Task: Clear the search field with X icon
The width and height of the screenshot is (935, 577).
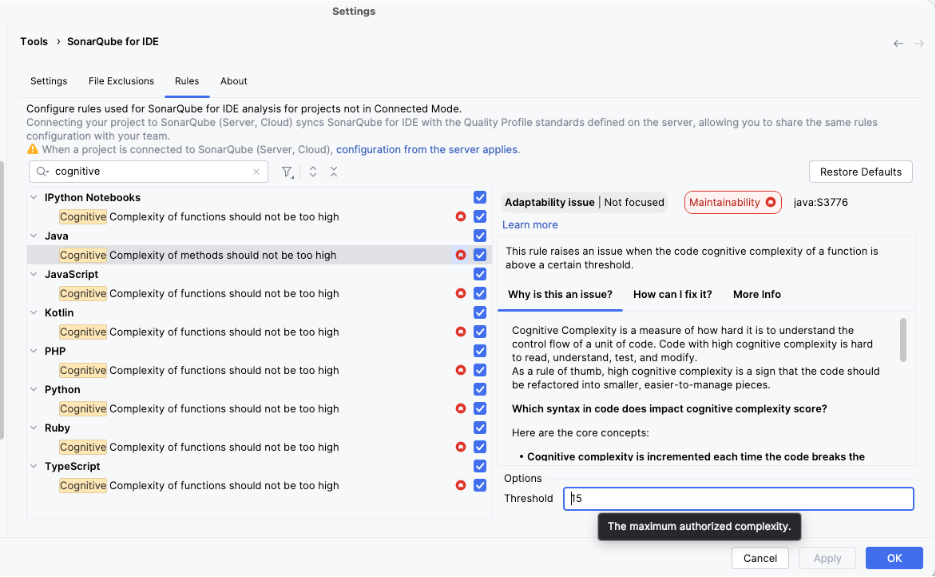Action: tap(257, 172)
